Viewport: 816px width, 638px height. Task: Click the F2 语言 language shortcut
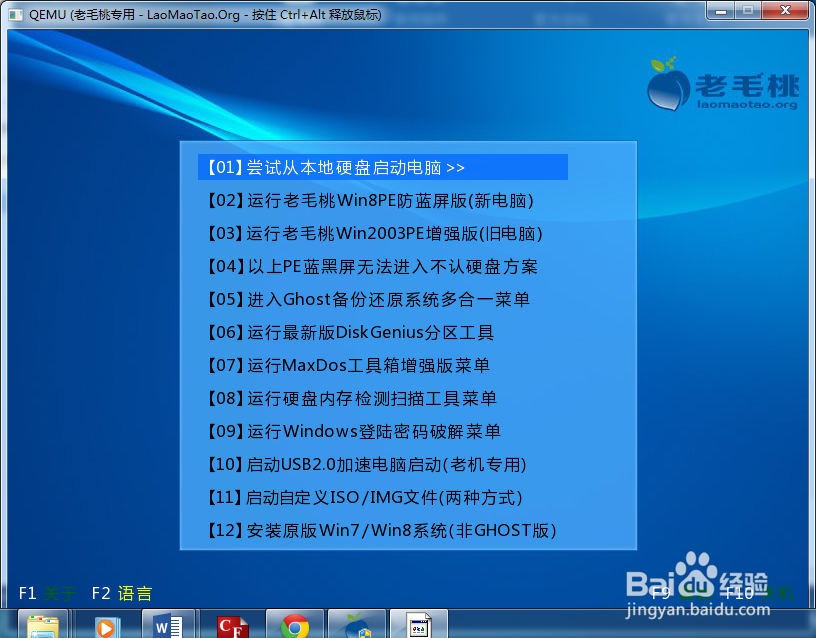point(122,593)
